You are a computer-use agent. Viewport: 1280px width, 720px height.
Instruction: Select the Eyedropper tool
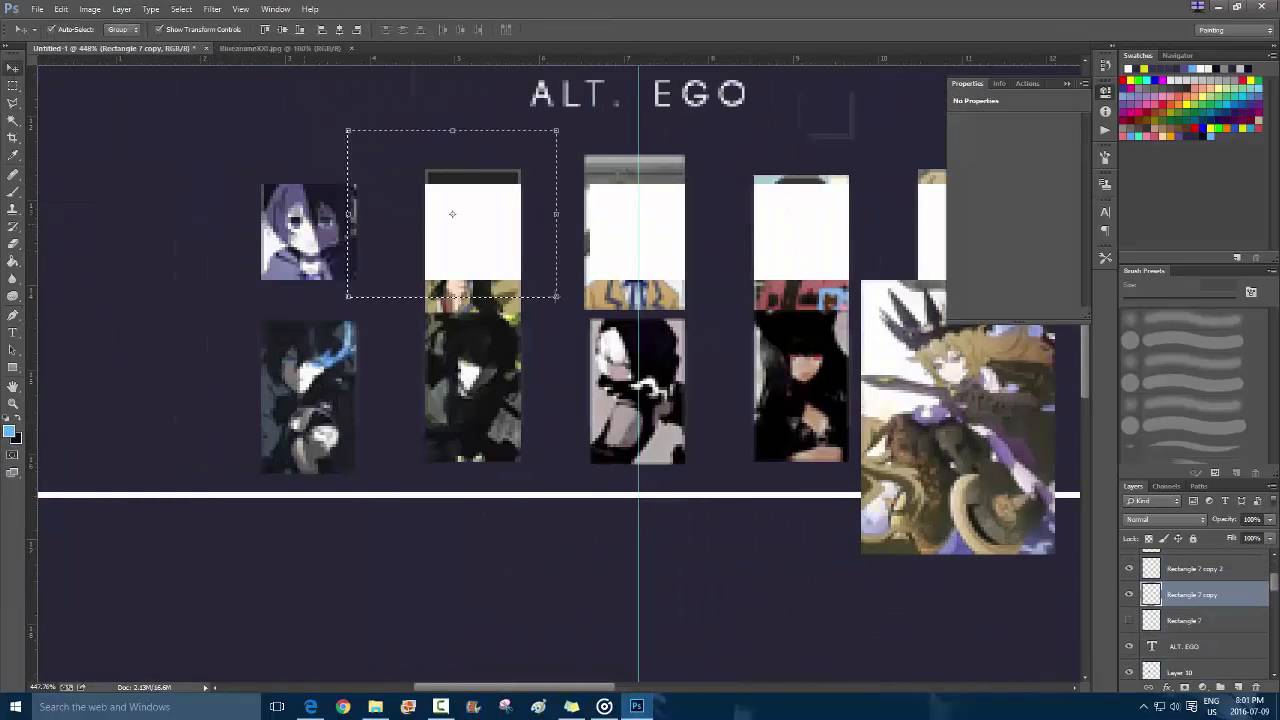[x=13, y=155]
